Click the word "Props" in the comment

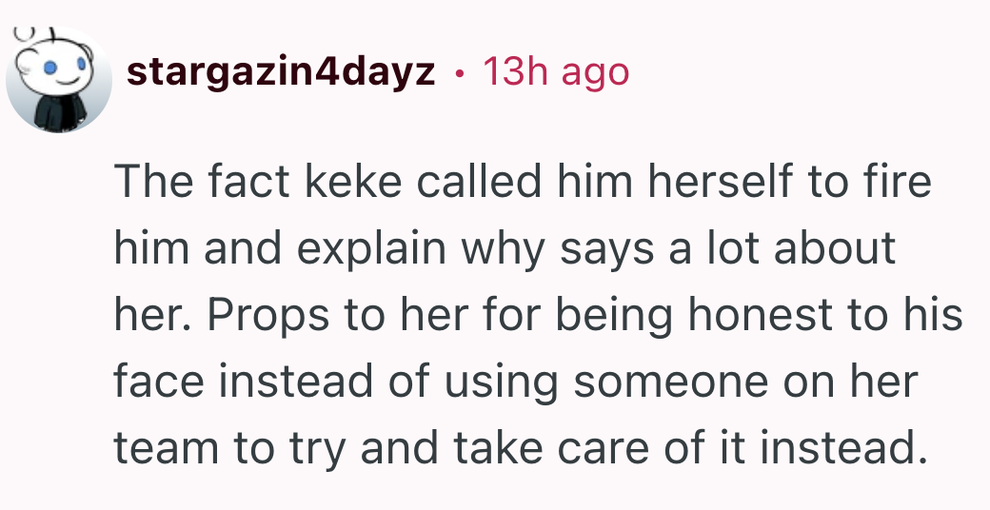(268, 314)
